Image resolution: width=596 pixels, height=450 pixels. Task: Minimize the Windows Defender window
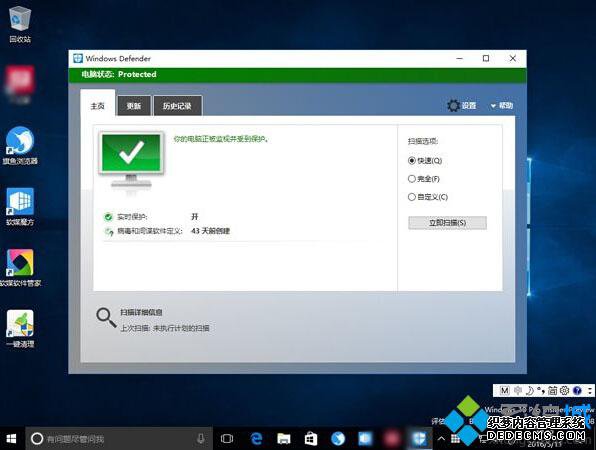460,59
